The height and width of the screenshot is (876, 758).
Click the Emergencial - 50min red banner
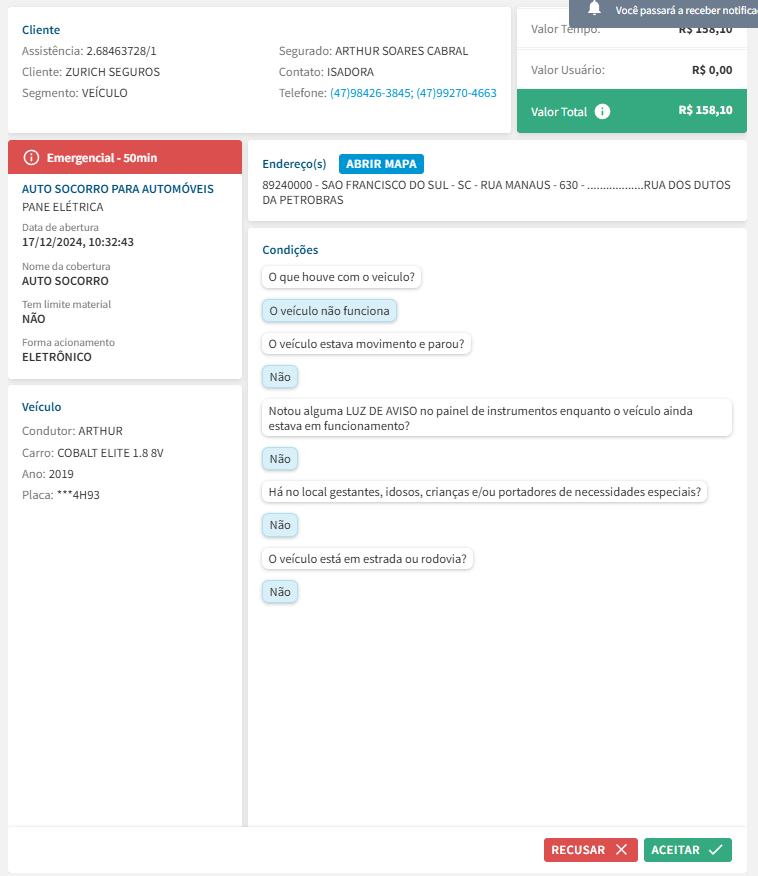point(125,157)
